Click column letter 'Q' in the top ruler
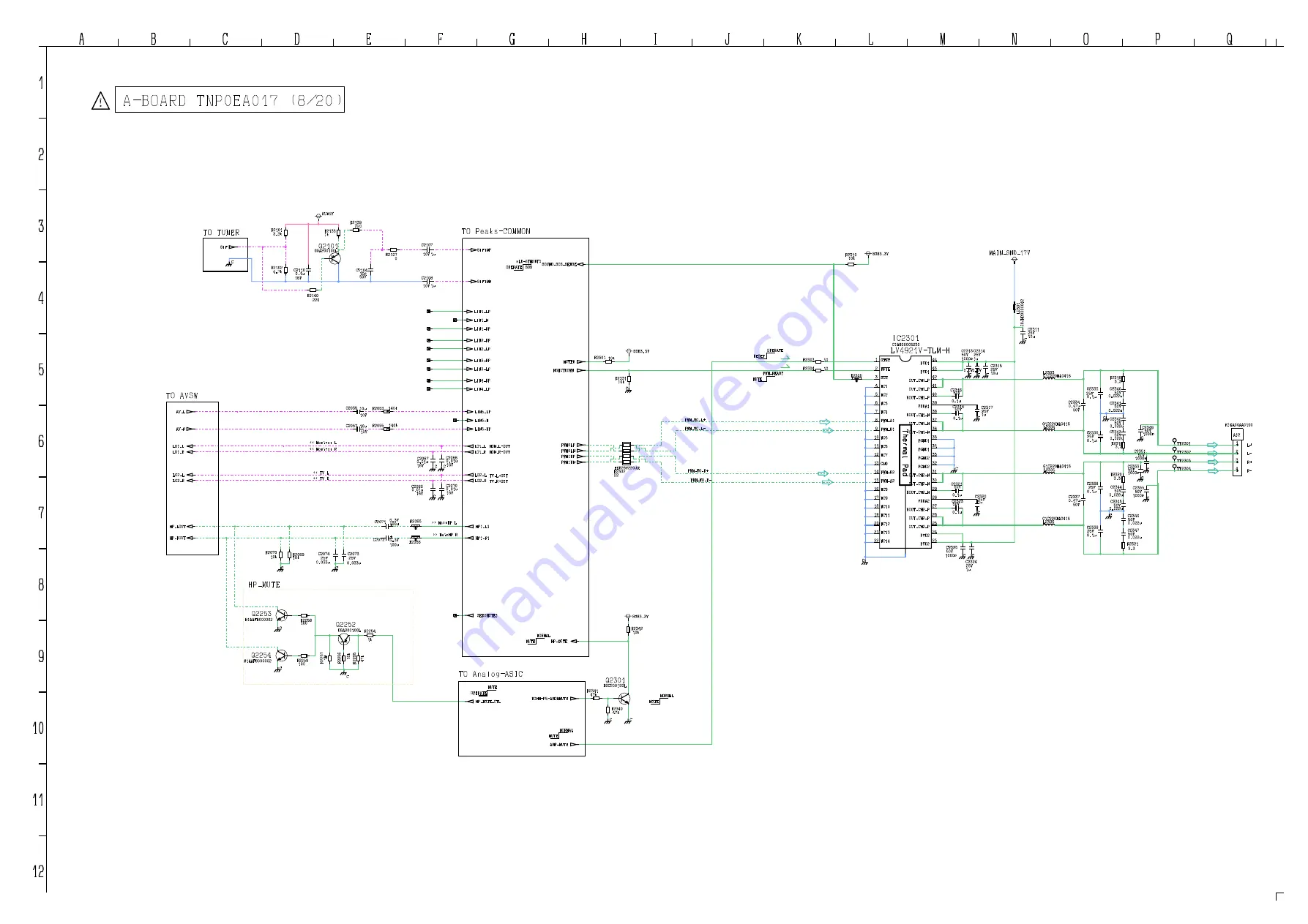Viewport: 1308px width, 924px height. click(1229, 39)
